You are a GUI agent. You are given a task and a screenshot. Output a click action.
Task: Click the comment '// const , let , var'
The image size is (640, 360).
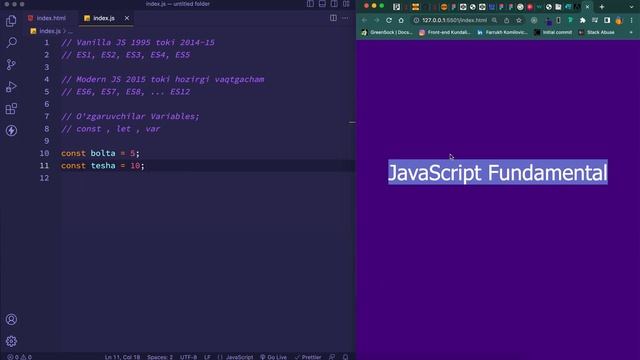(x=111, y=129)
